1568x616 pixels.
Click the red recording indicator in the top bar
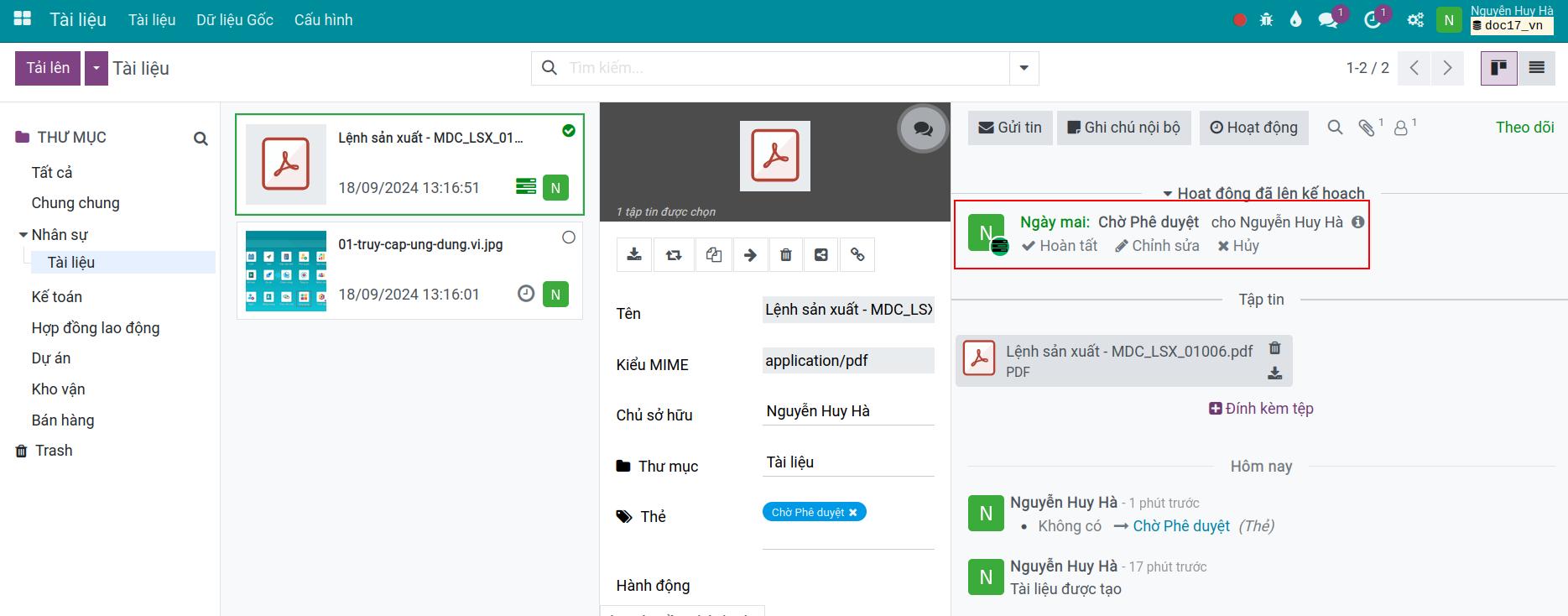pyautogui.click(x=1239, y=20)
